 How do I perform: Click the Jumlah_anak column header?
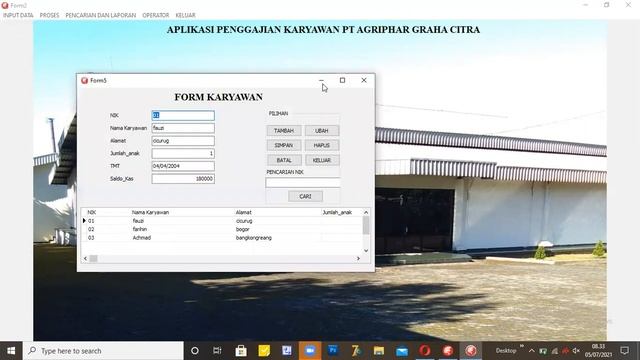click(x=337, y=212)
